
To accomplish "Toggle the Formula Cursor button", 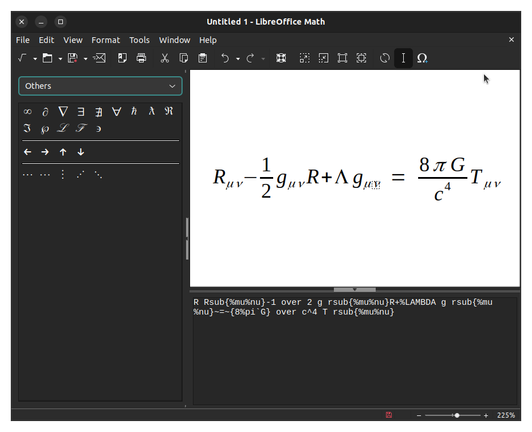I will 403,58.
